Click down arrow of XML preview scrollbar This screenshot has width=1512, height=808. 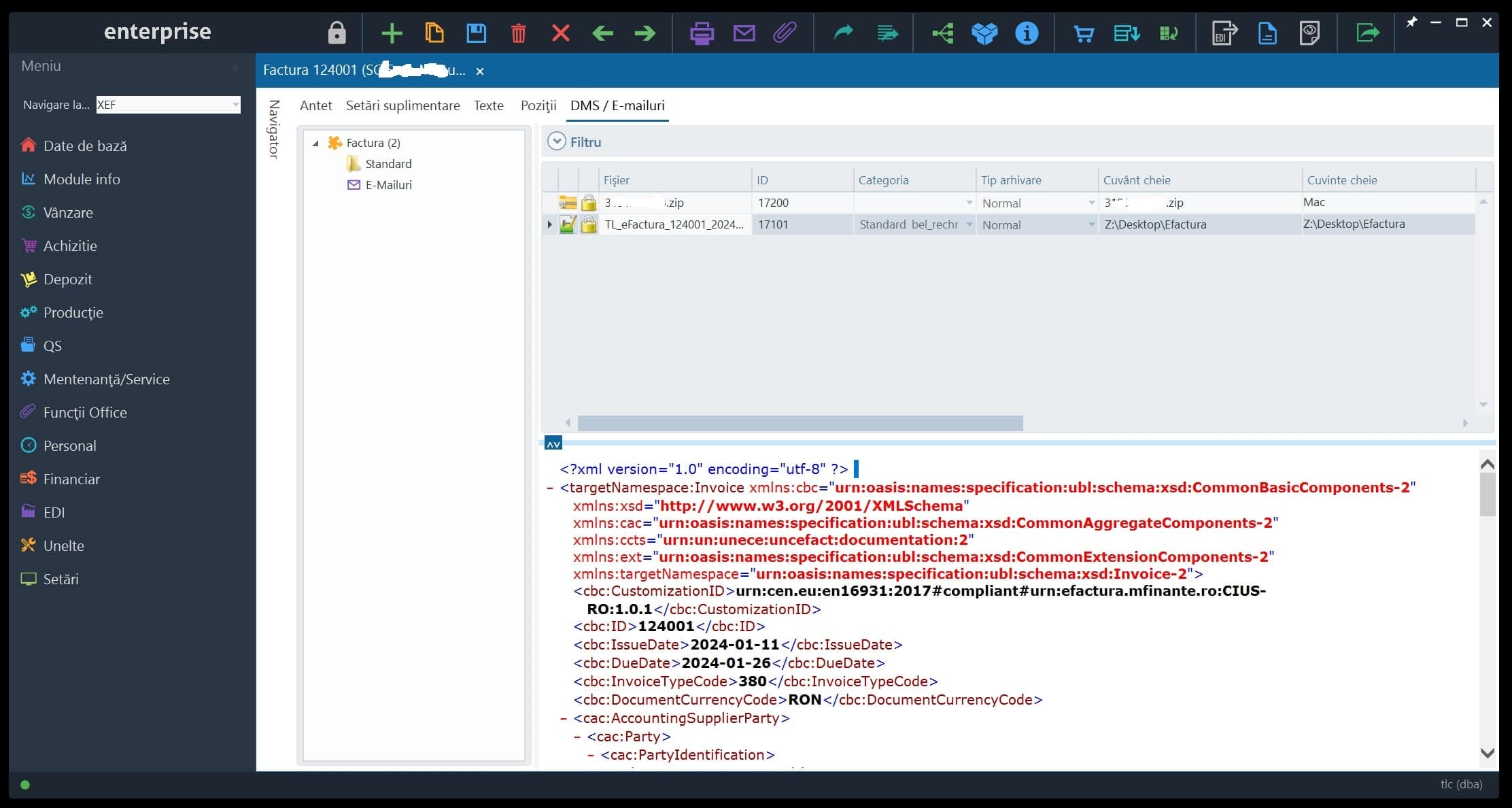(1488, 753)
